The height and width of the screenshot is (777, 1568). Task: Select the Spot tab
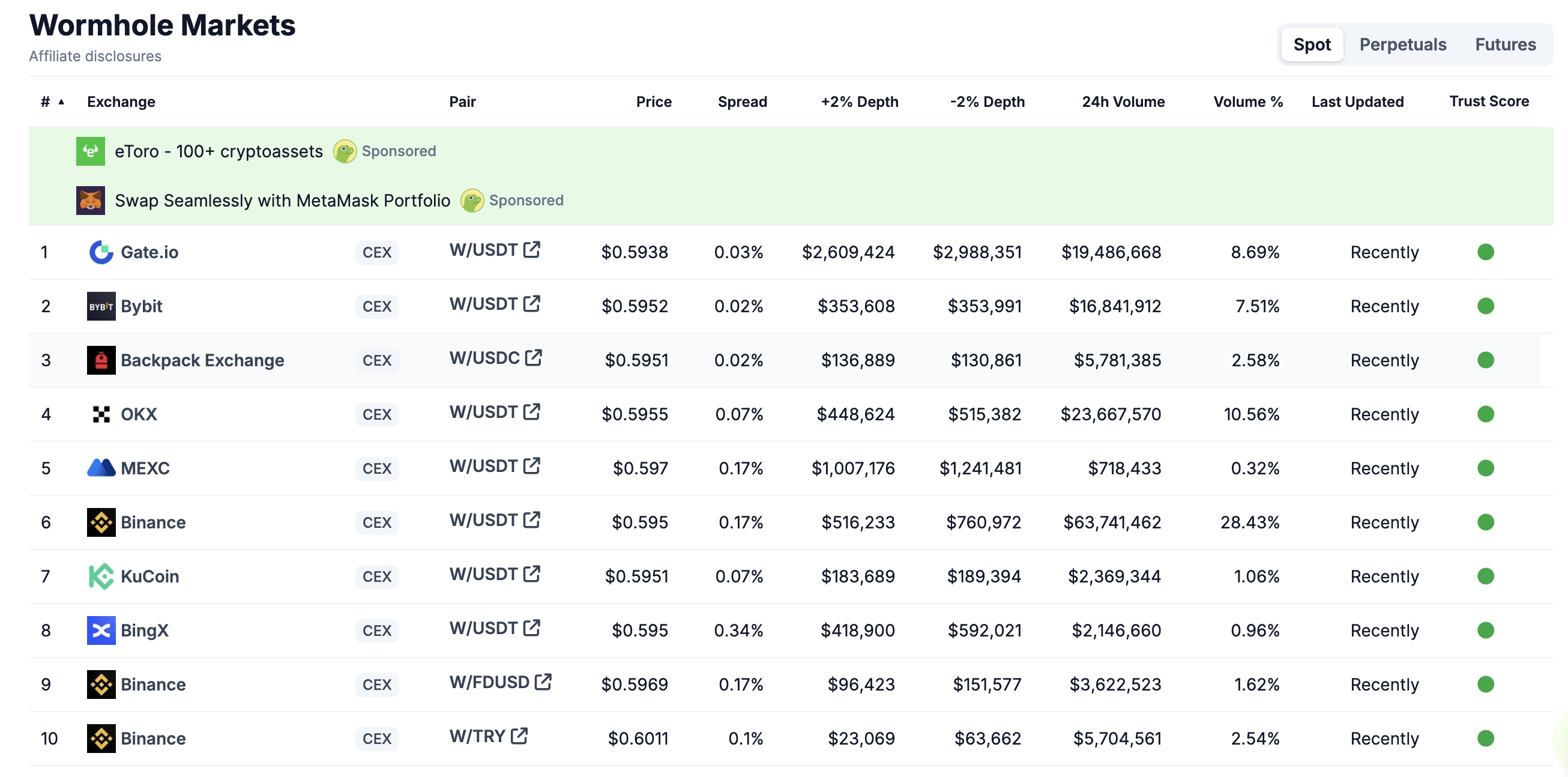tap(1311, 44)
